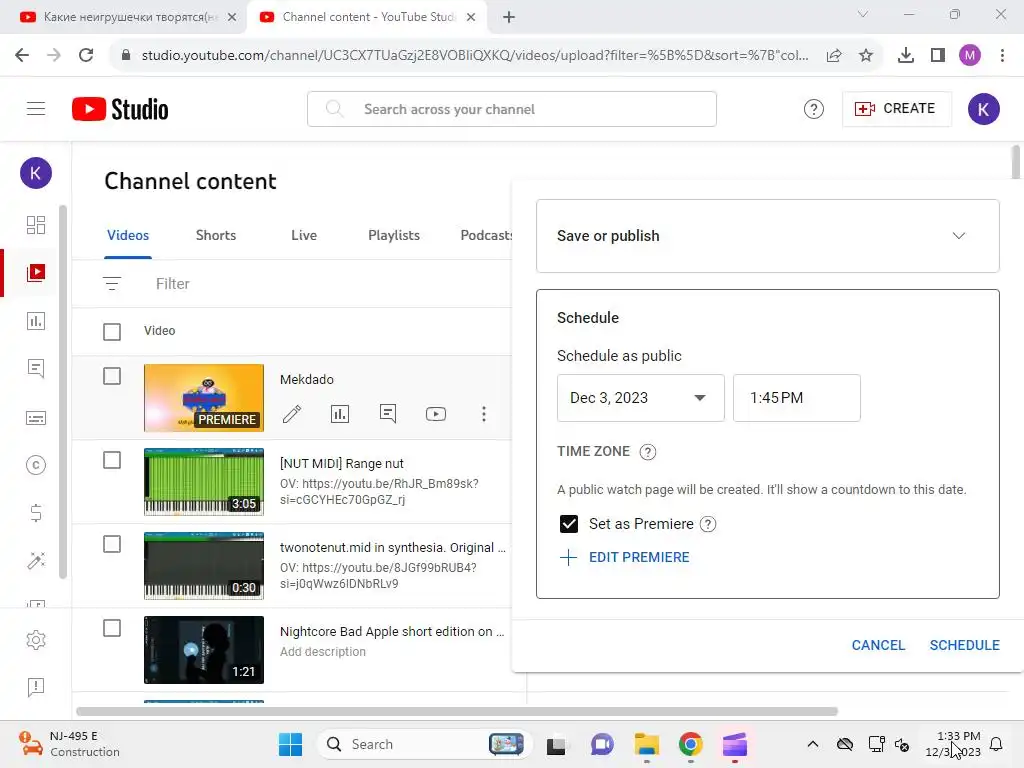The image size is (1024, 768).
Task: Expand Save or publish section
Action: coord(767,236)
